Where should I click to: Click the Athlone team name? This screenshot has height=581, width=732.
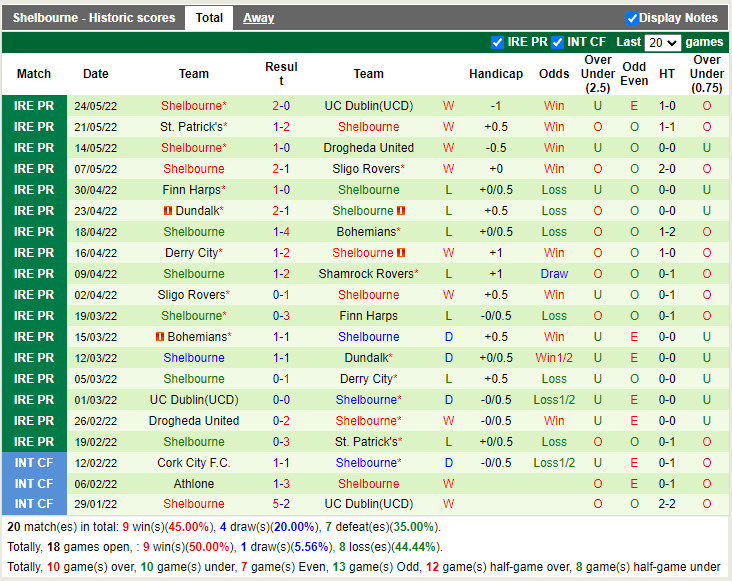(x=194, y=484)
